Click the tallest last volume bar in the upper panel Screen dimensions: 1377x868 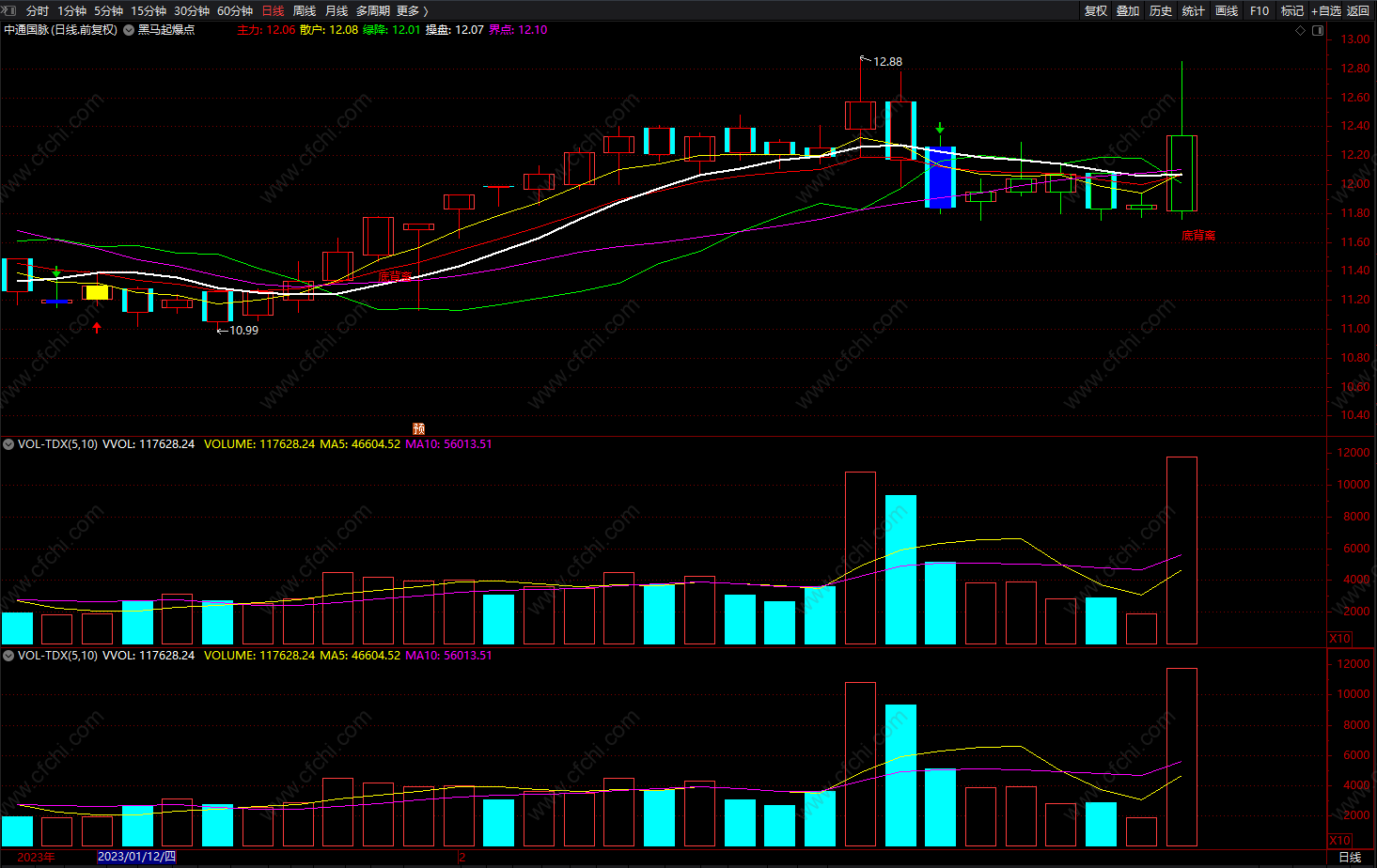pyautogui.click(x=1181, y=550)
